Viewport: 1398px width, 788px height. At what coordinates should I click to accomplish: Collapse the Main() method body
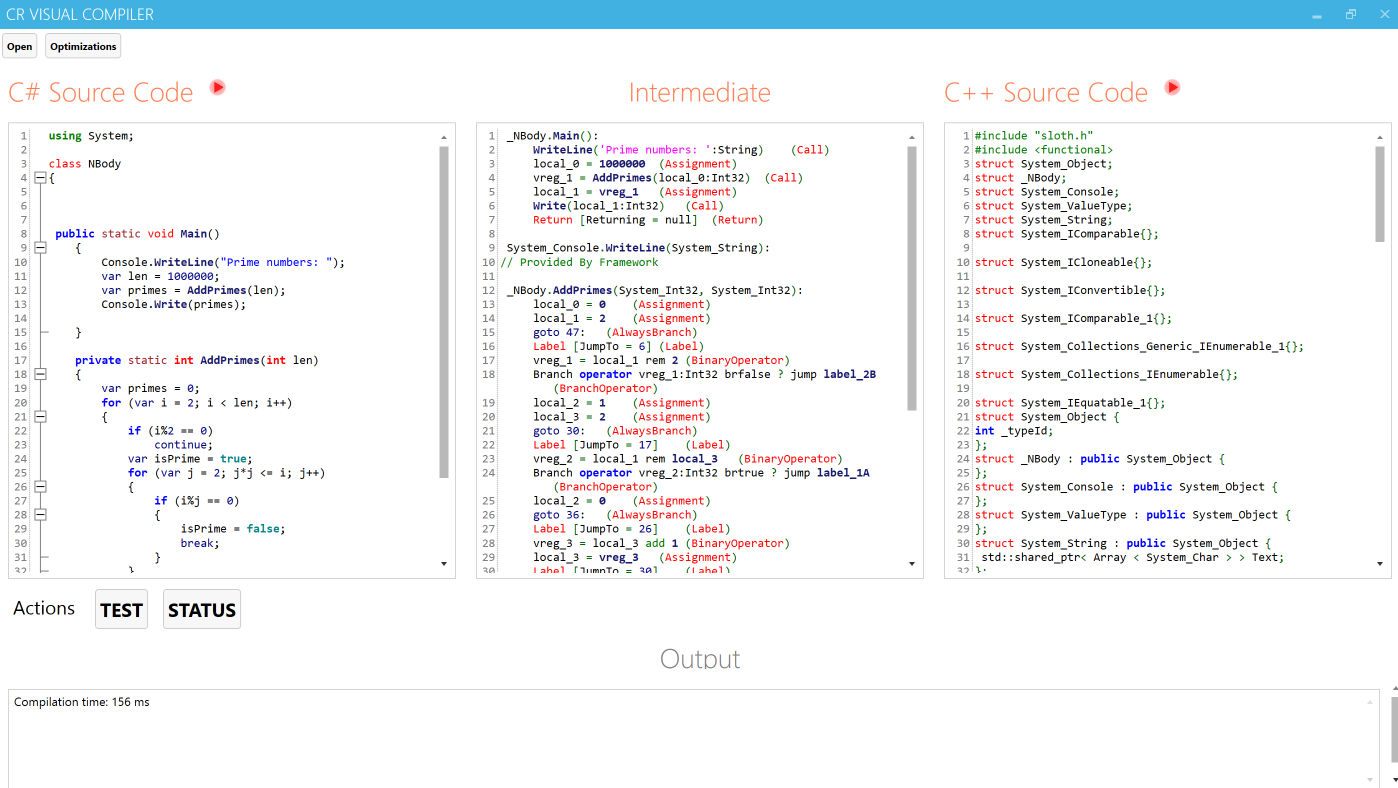coord(41,248)
